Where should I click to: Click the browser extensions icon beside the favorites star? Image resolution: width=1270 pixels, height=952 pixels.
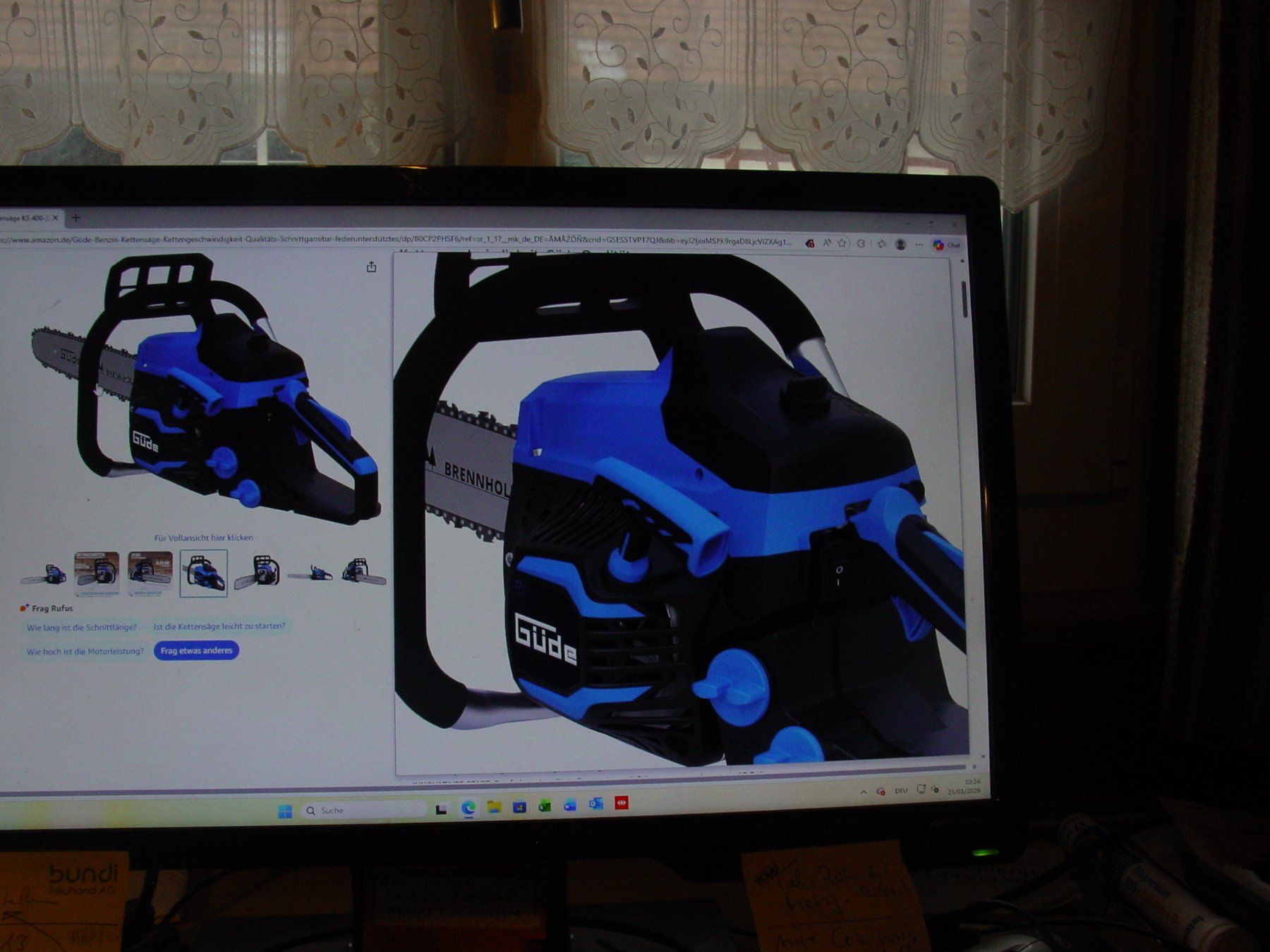pos(861,243)
